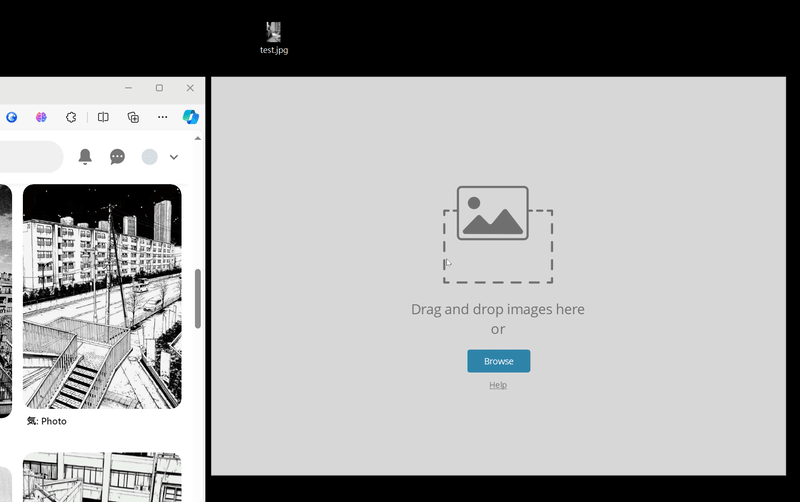
Task: Select the test.jpg desktop file icon
Action: (274, 38)
